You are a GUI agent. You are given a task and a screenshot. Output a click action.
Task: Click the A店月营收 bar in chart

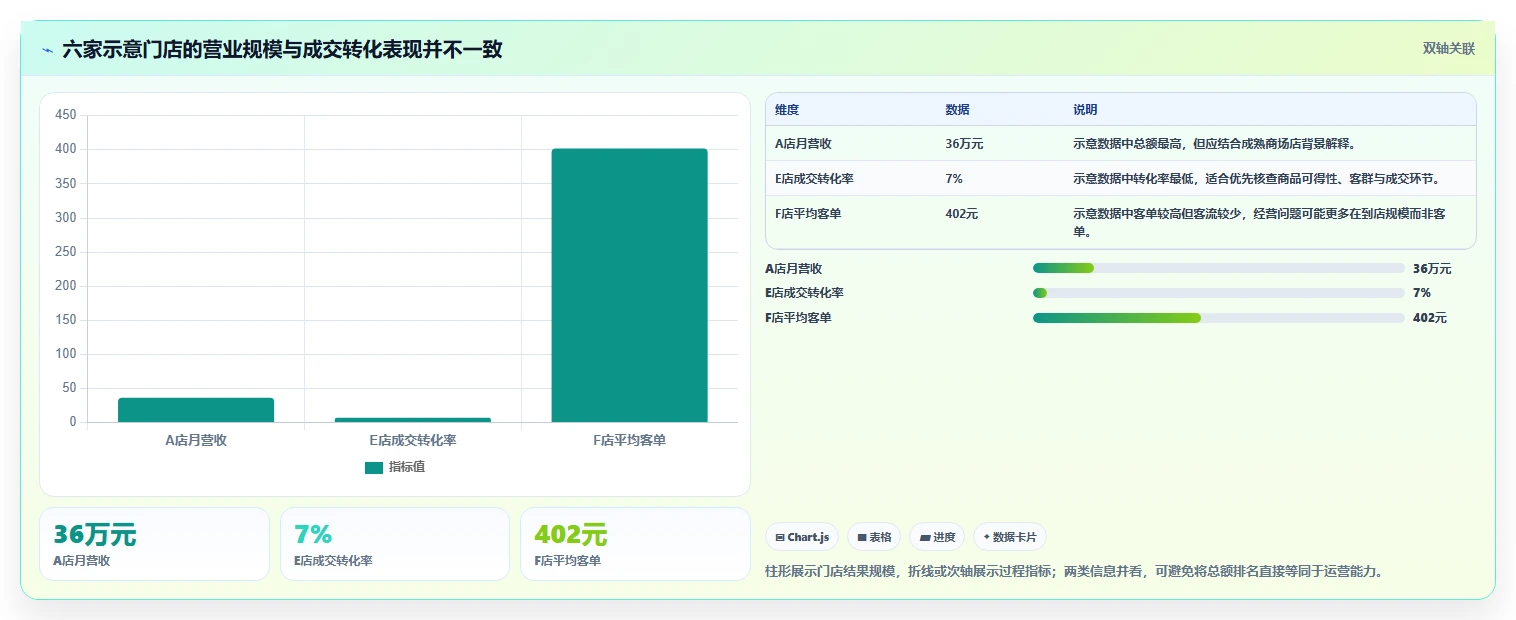click(196, 410)
